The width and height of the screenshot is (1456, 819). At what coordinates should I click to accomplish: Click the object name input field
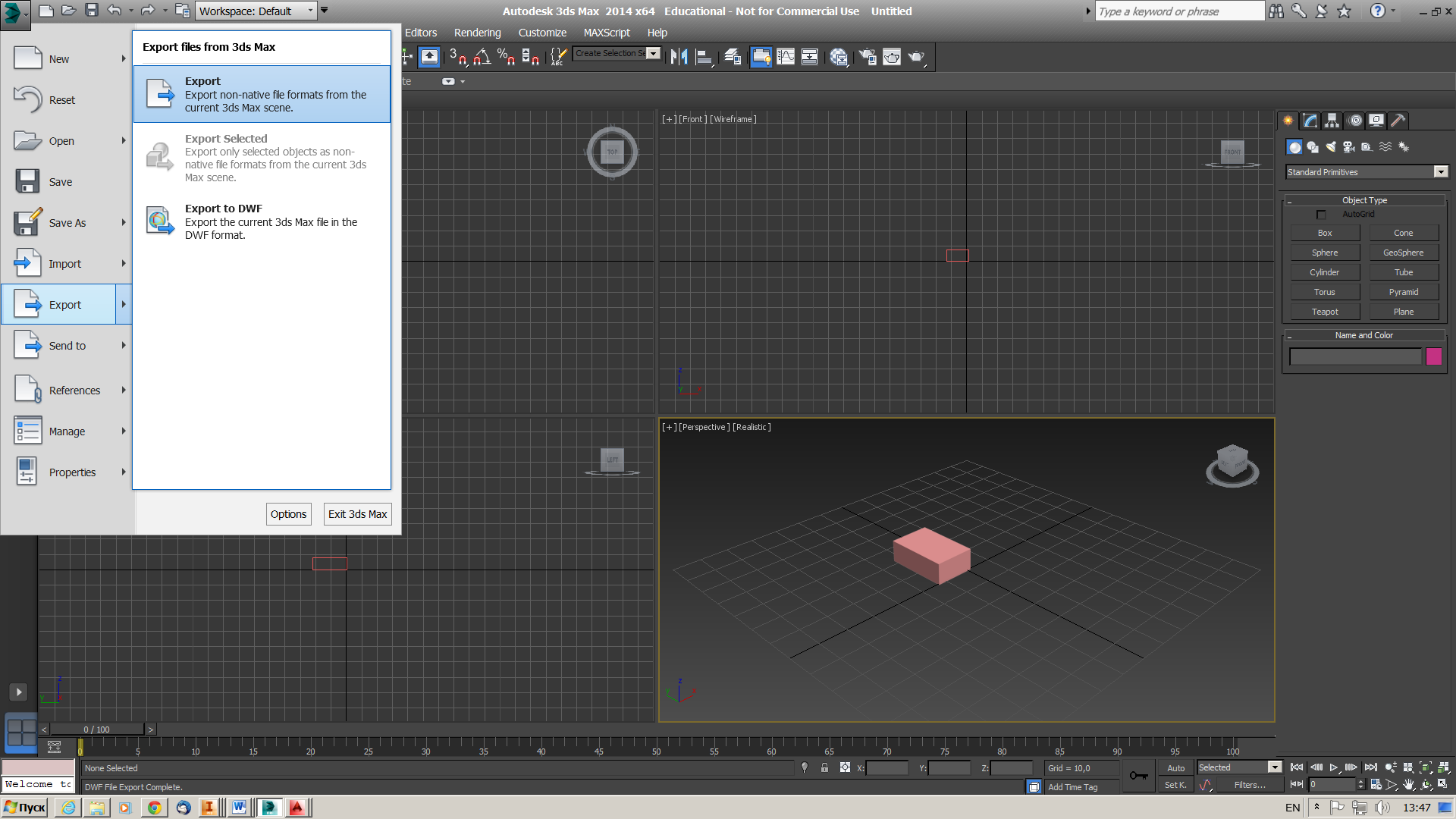[1354, 357]
